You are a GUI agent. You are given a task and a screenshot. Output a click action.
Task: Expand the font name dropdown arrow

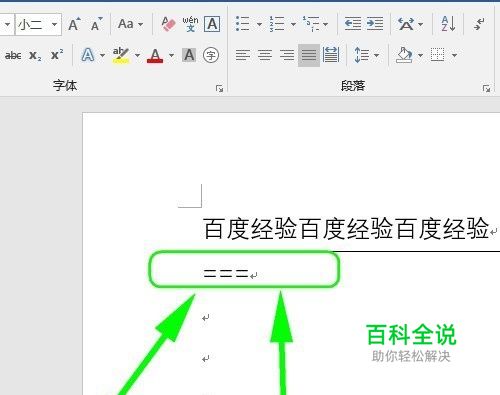[x=7, y=24]
